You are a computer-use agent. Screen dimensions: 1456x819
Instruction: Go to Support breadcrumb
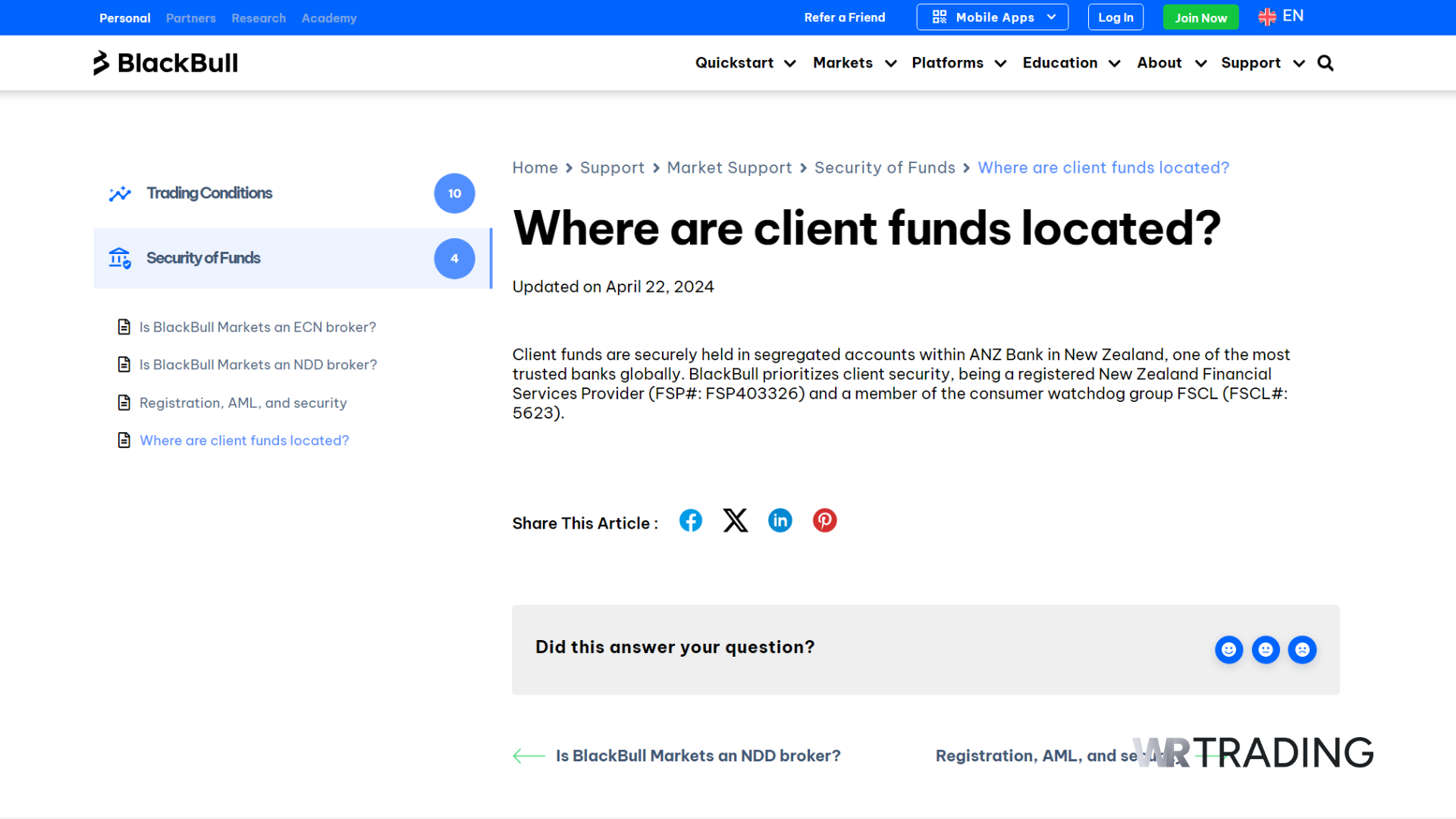(x=612, y=168)
